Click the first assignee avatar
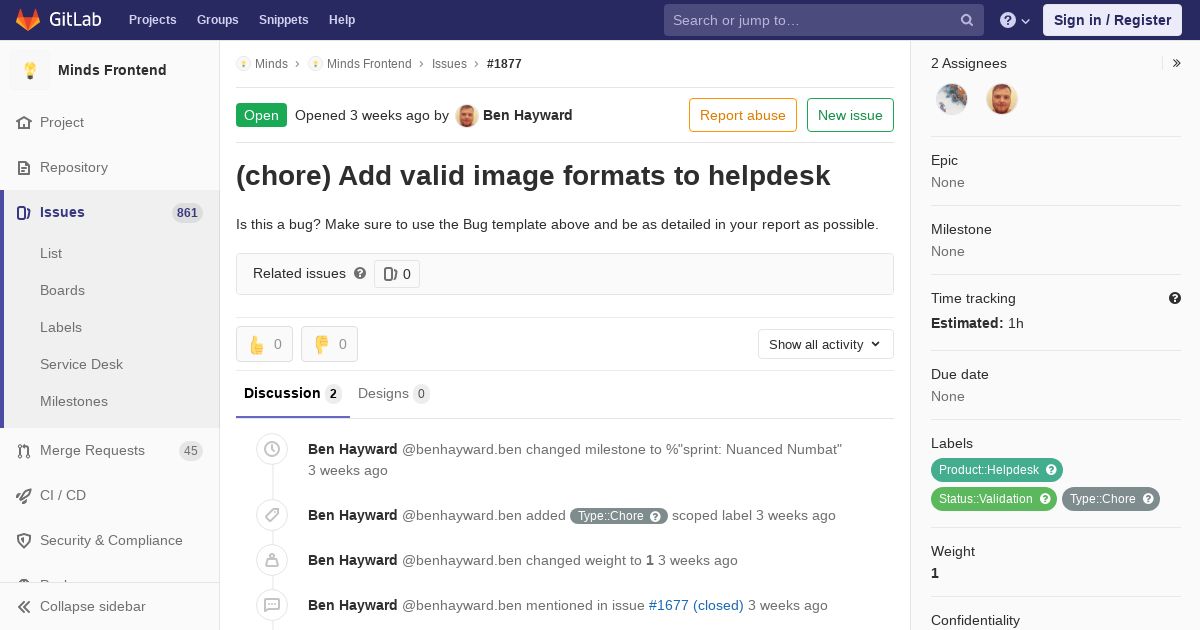The image size is (1200, 630). click(x=952, y=99)
